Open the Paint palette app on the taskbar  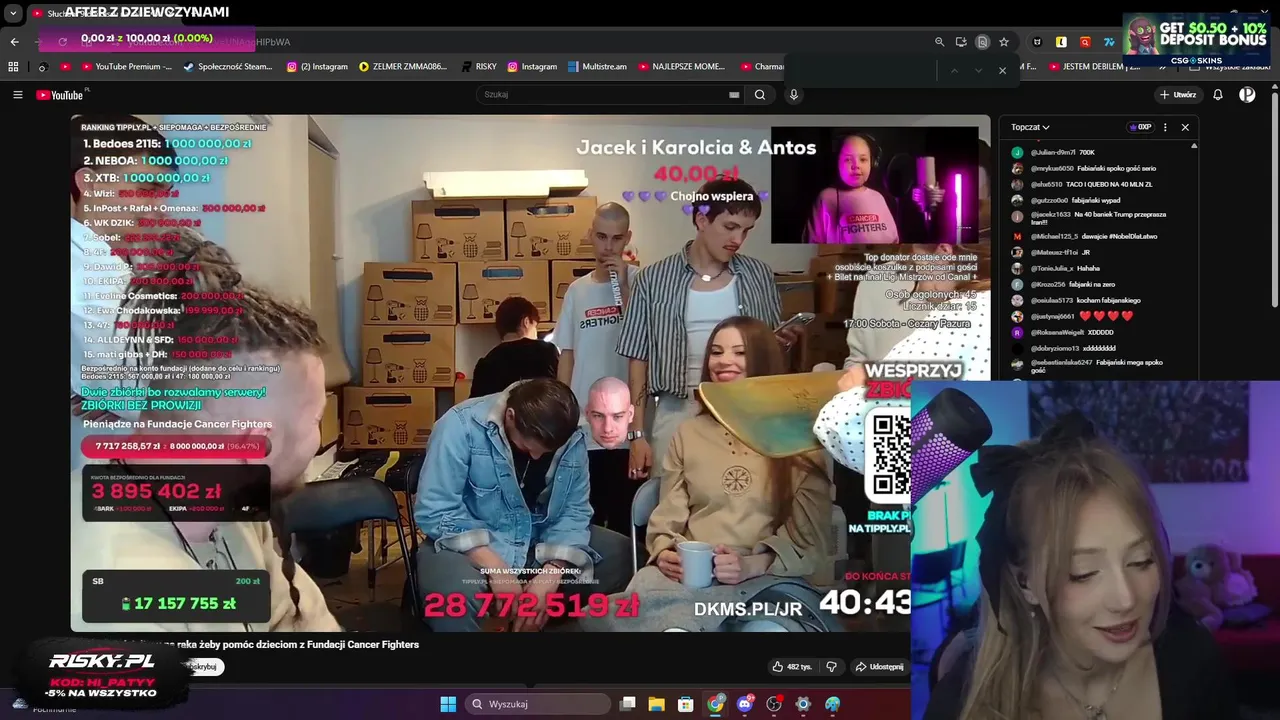click(x=832, y=704)
